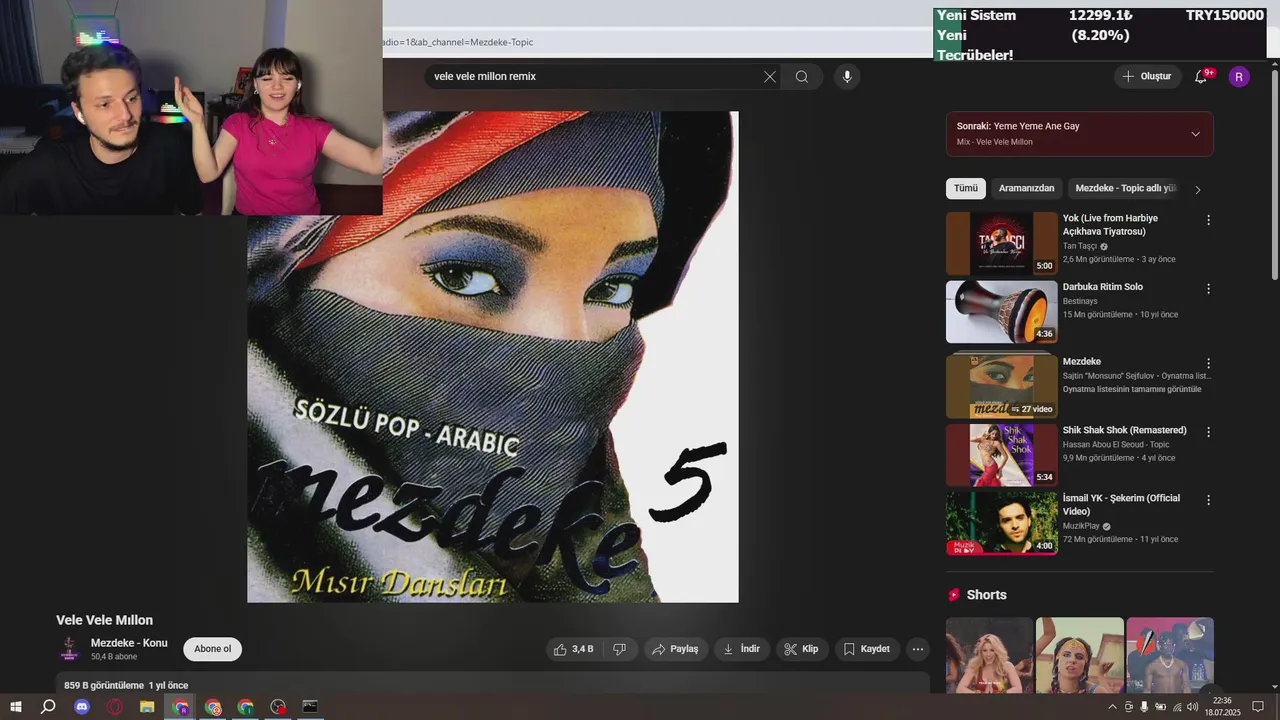
Task: Click the Yok Live from Harbiye title
Action: pos(1110,224)
